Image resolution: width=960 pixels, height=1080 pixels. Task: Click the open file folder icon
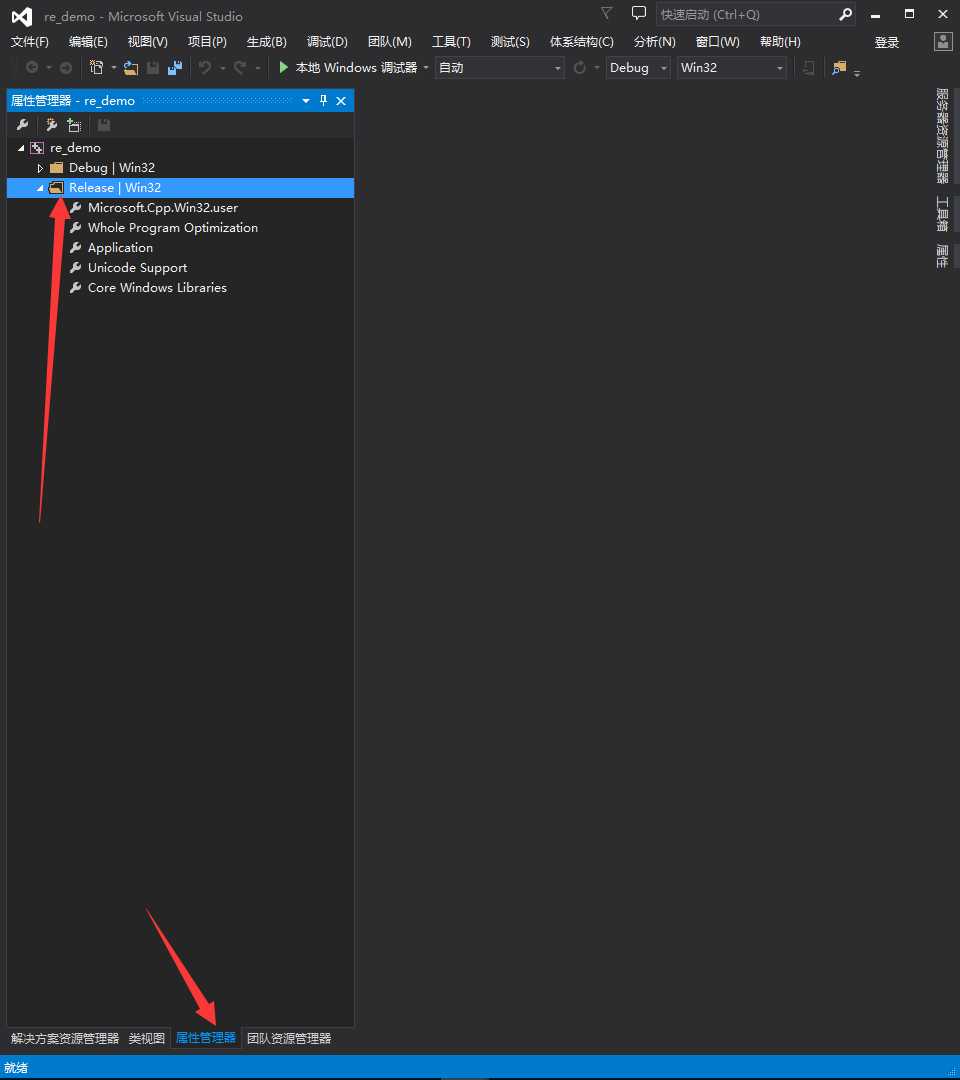pyautogui.click(x=131, y=68)
